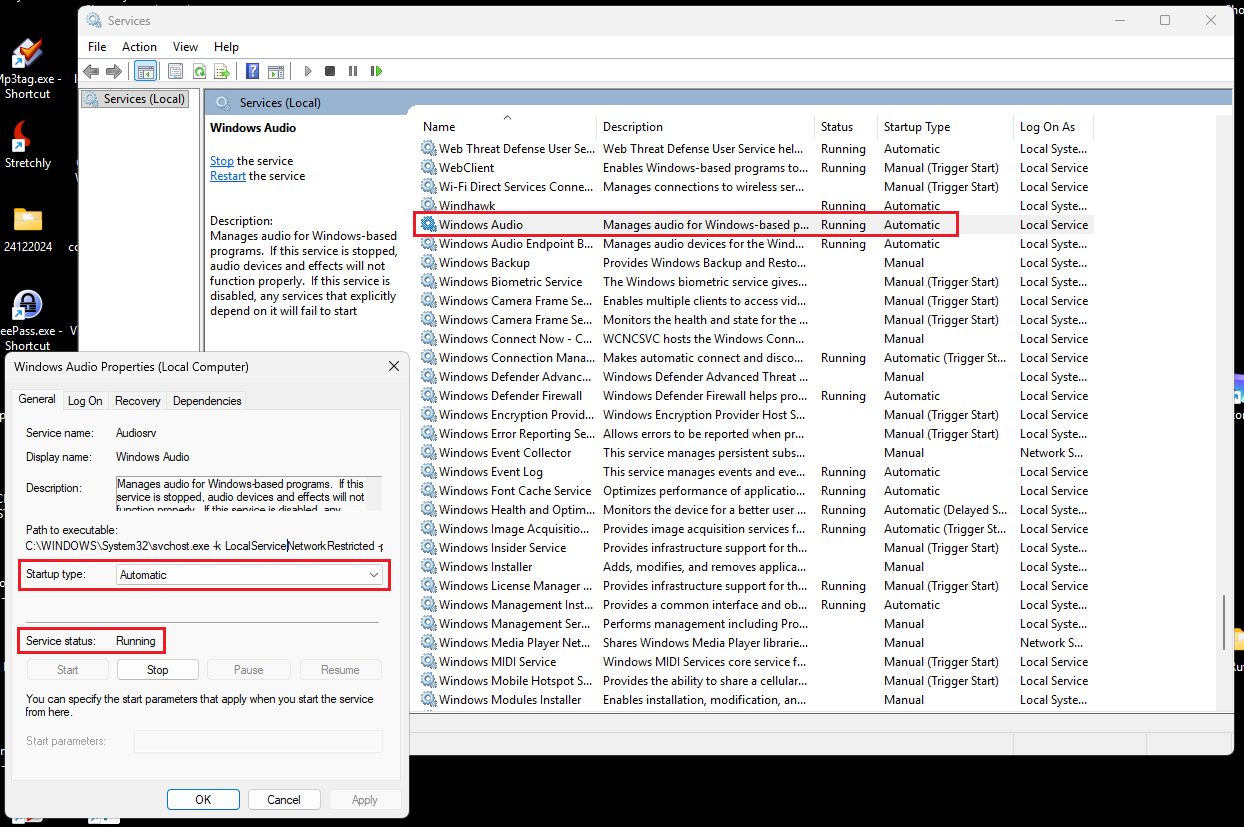The image size is (1244, 827).
Task: Click the green Refresh toolbar icon
Action: pos(199,71)
